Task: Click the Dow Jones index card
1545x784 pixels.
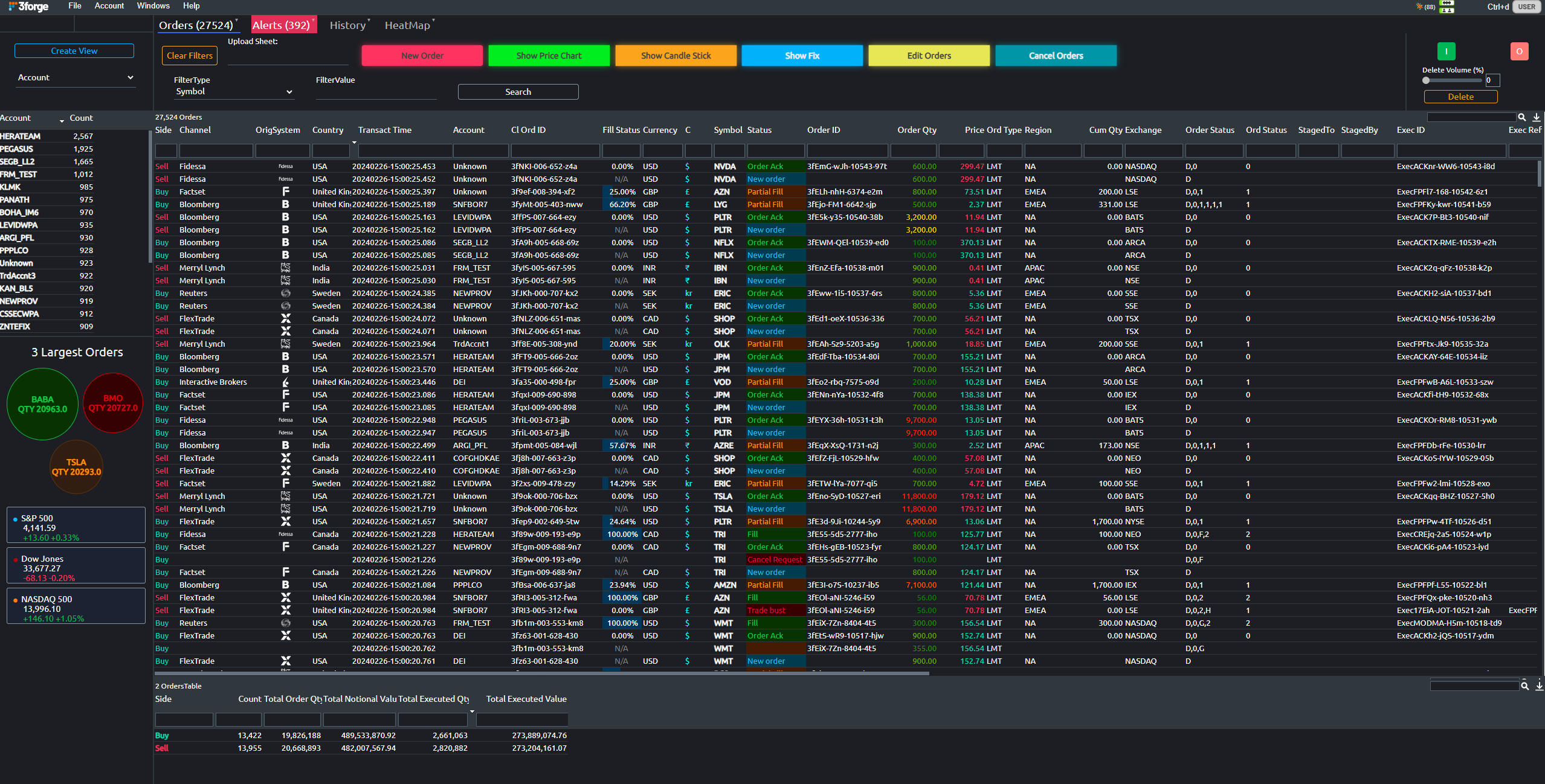Action: pos(76,566)
